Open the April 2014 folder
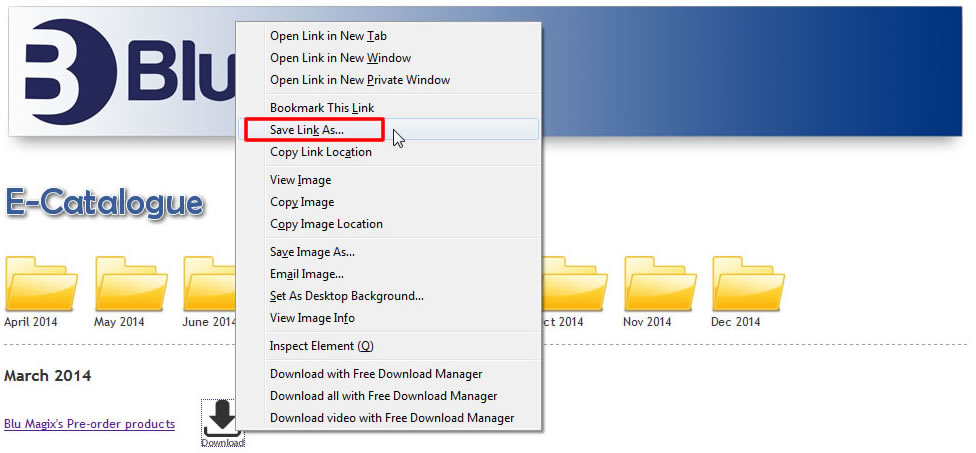976x453 pixels. (x=41, y=283)
